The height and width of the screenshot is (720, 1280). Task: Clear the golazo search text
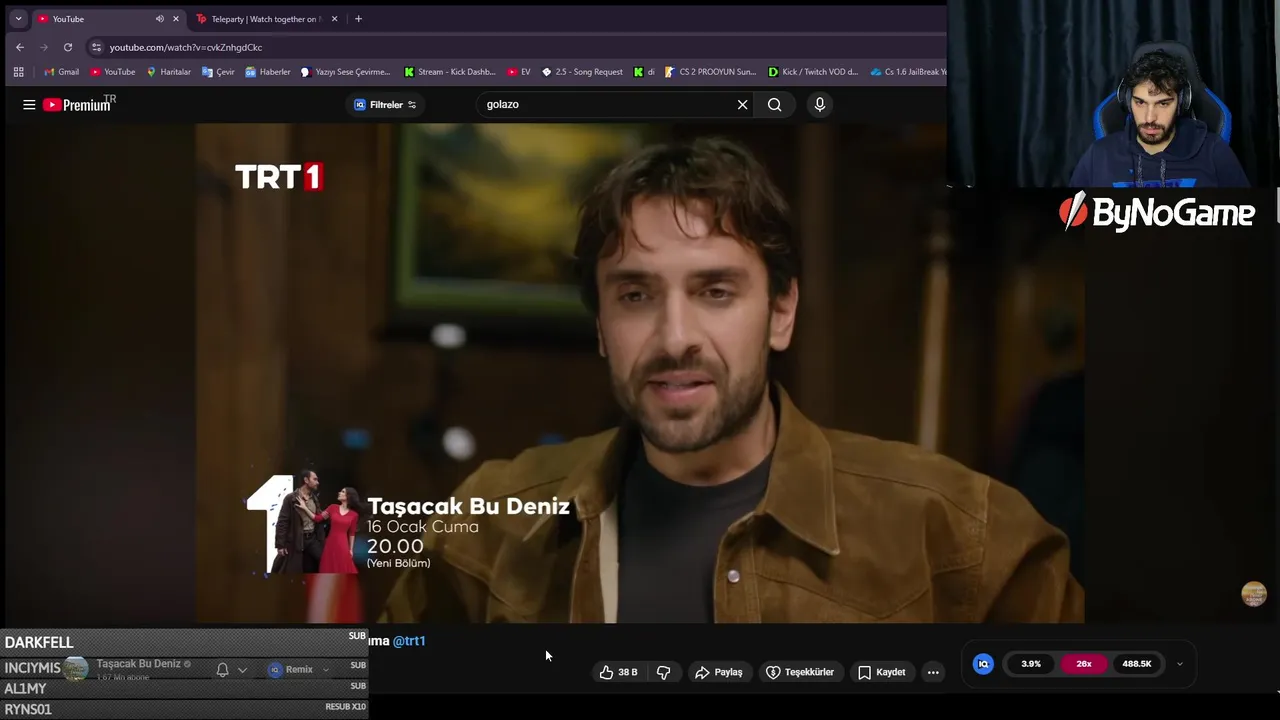coord(742,104)
